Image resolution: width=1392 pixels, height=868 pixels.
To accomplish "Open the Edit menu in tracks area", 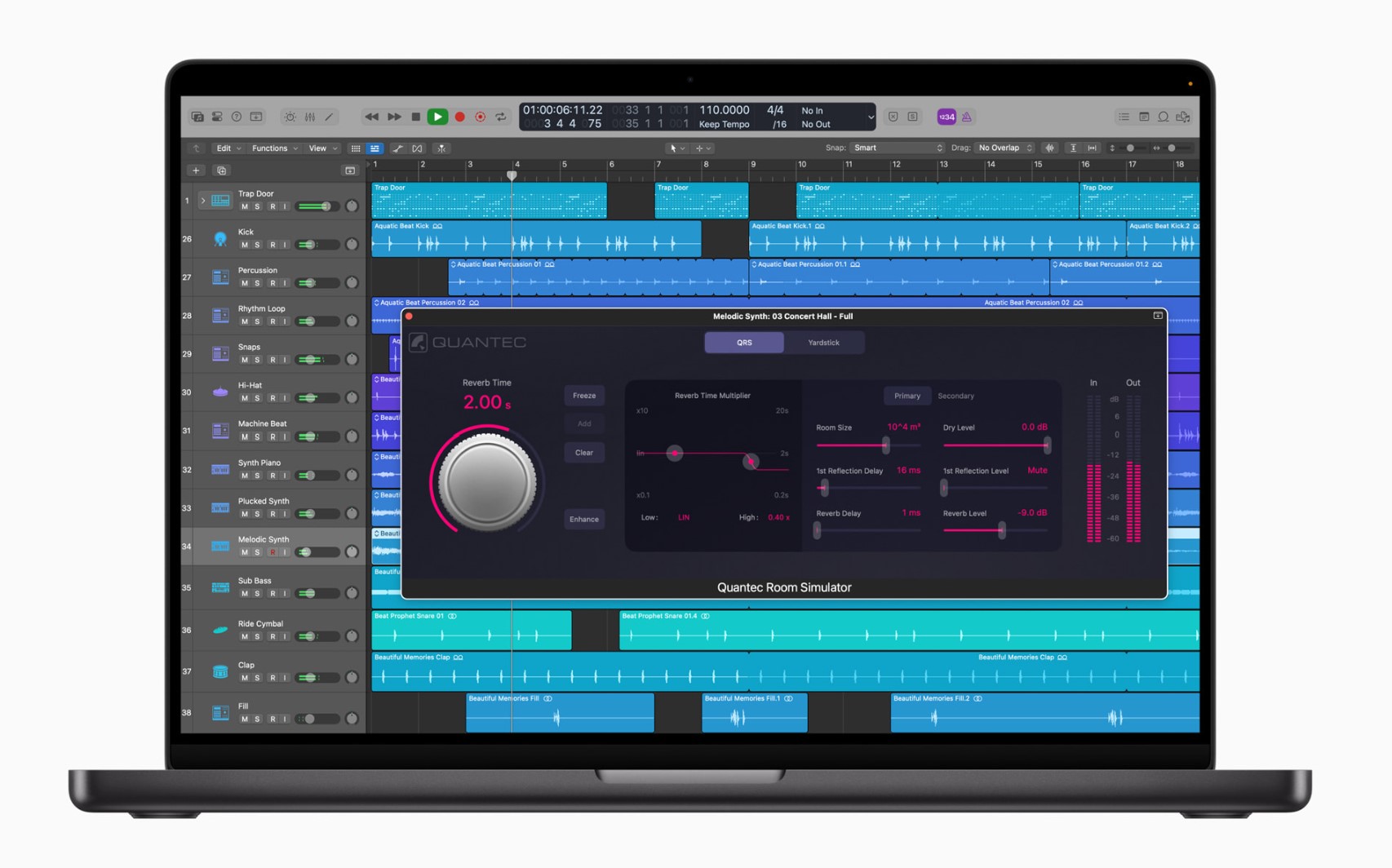I will click(228, 148).
